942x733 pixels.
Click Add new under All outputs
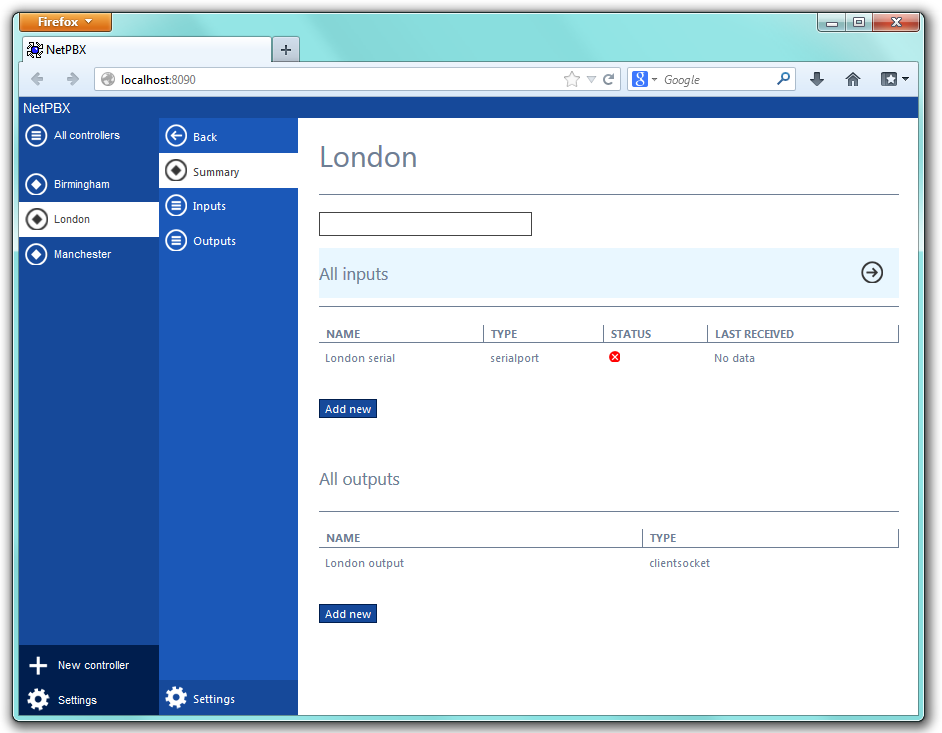pyautogui.click(x=348, y=614)
